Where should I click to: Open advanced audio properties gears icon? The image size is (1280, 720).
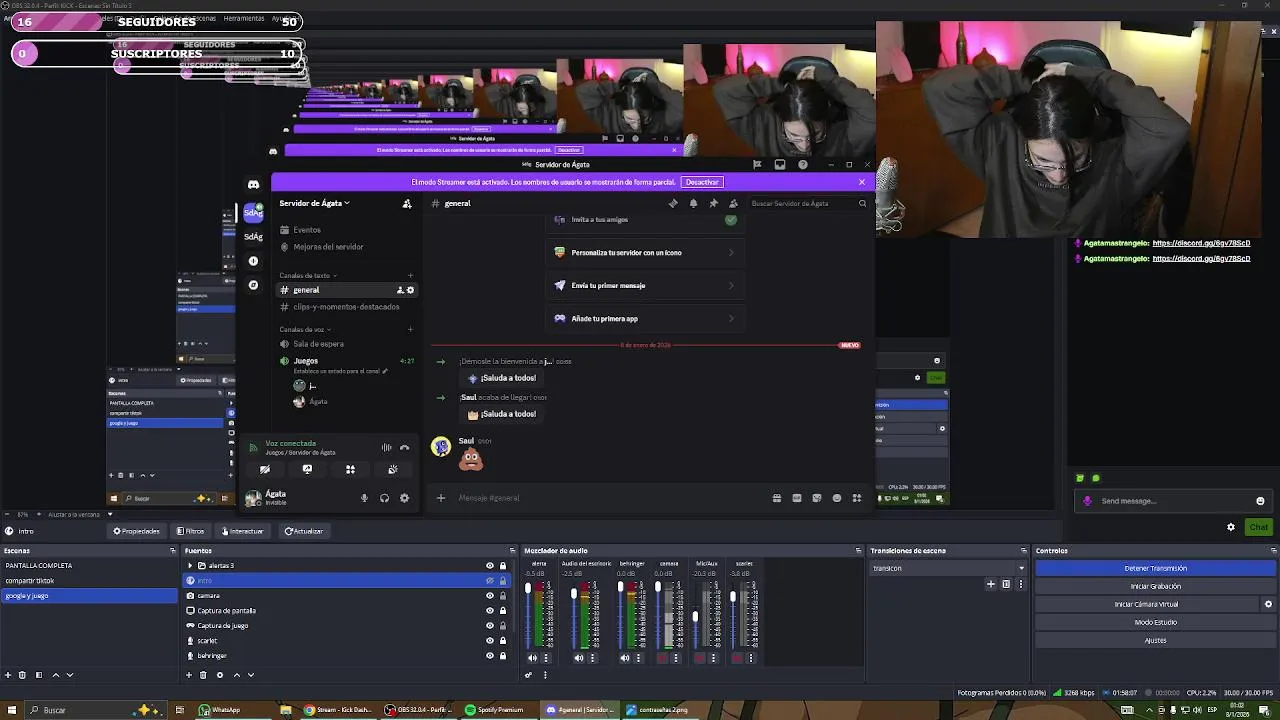click(x=529, y=675)
